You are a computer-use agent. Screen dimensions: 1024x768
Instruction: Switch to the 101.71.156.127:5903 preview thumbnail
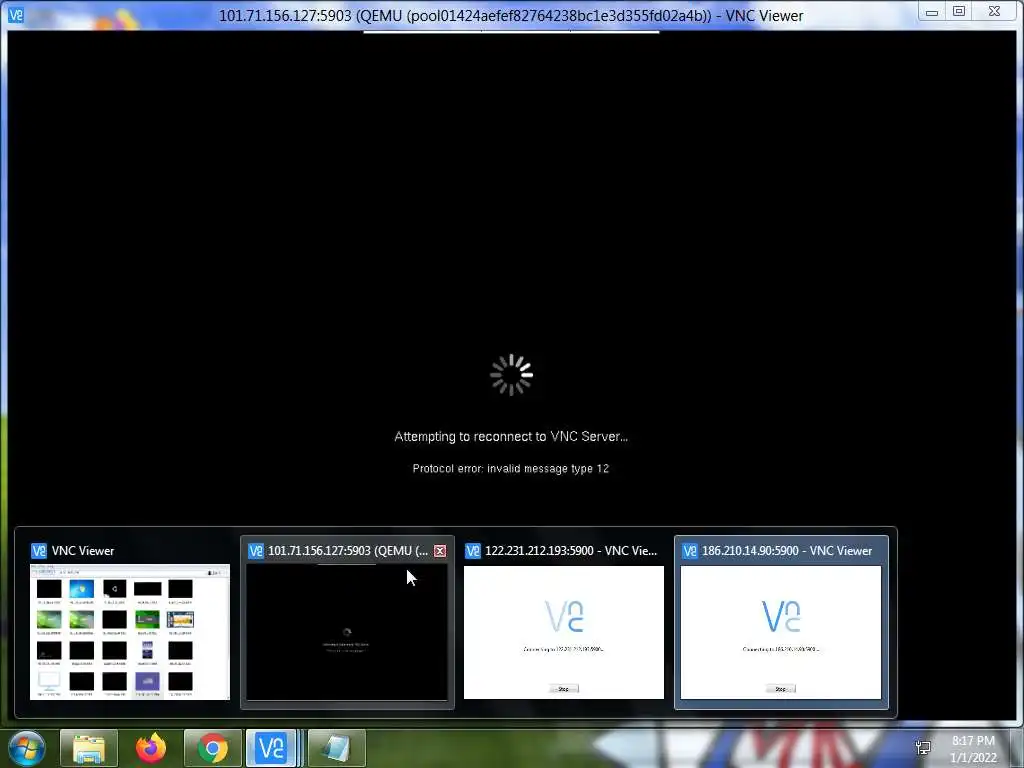tap(347, 632)
